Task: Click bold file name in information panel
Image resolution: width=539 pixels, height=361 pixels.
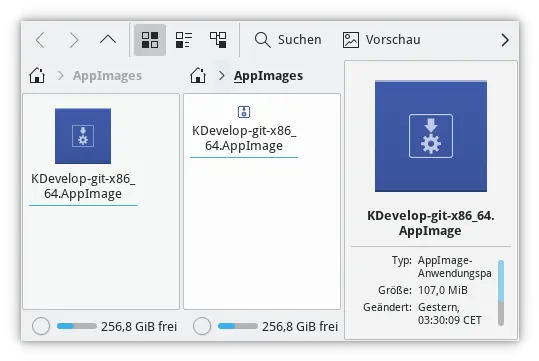Action: [x=431, y=223]
